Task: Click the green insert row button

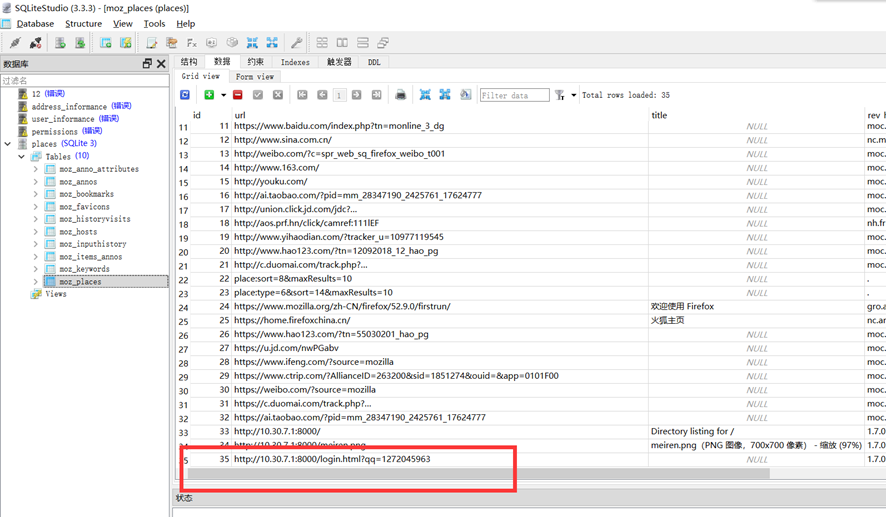Action: [209, 95]
